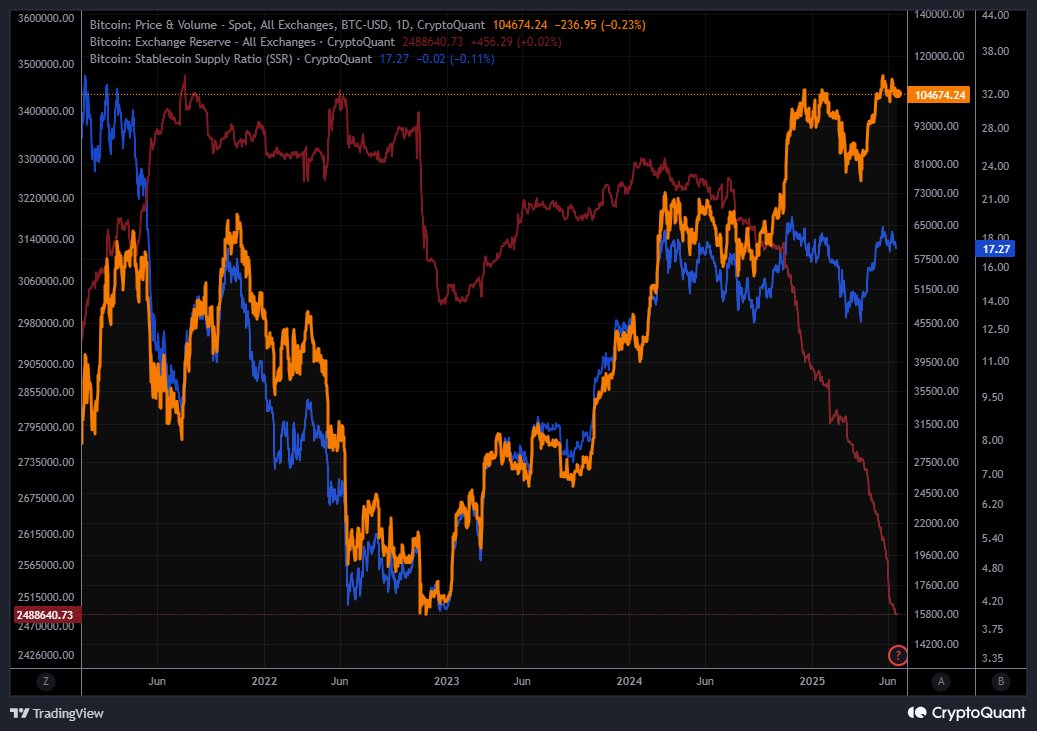Screen dimensions: 1037x731
Task: Click the B scale button at bottom right
Action: [x=1001, y=681]
